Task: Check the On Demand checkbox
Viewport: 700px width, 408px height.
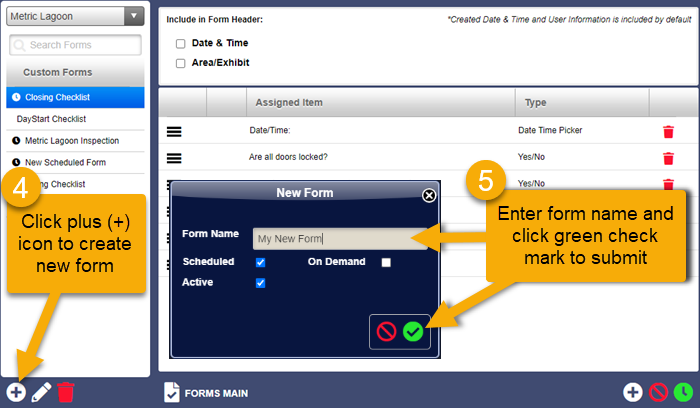Action: [386, 262]
